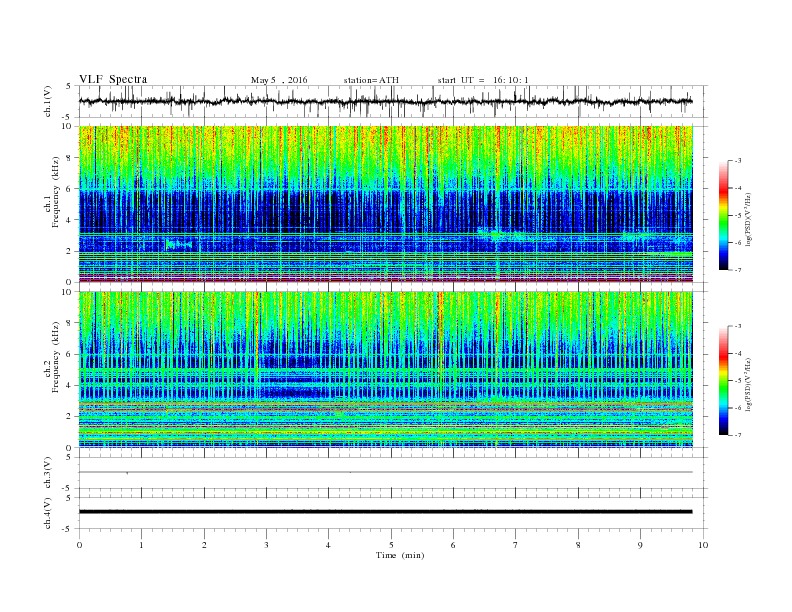
Task: Click time axis tick label "1"
Action: (141, 545)
